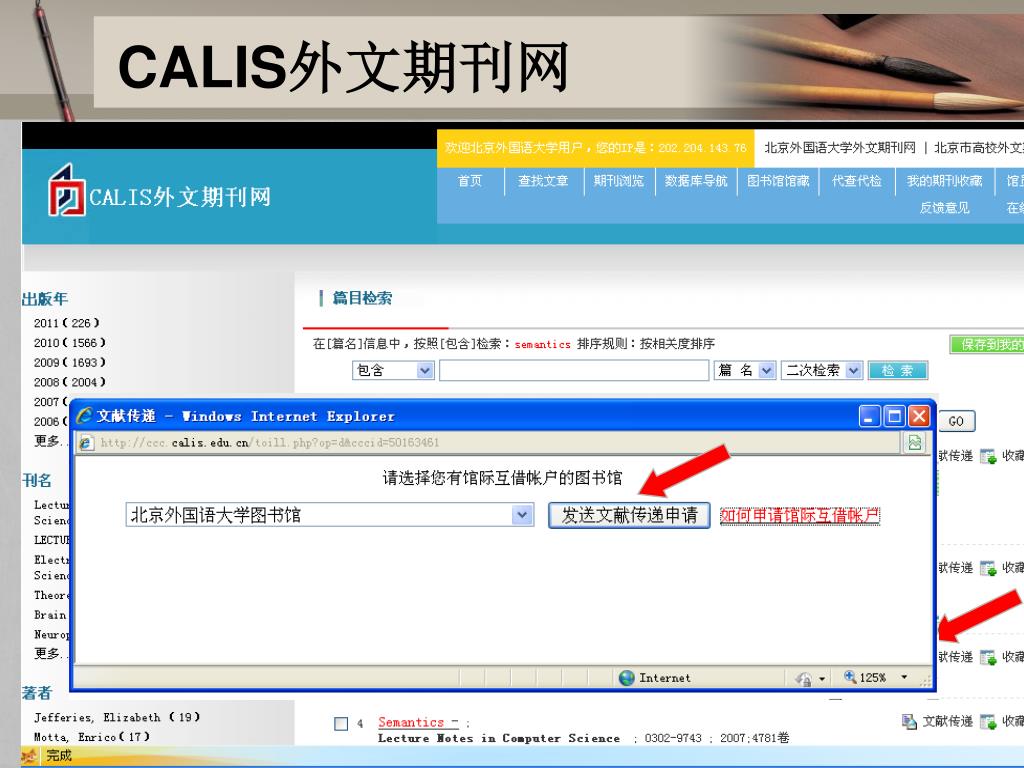Filter by publication year 2009 (1693)
Image resolution: width=1024 pixels, height=768 pixels.
point(70,362)
